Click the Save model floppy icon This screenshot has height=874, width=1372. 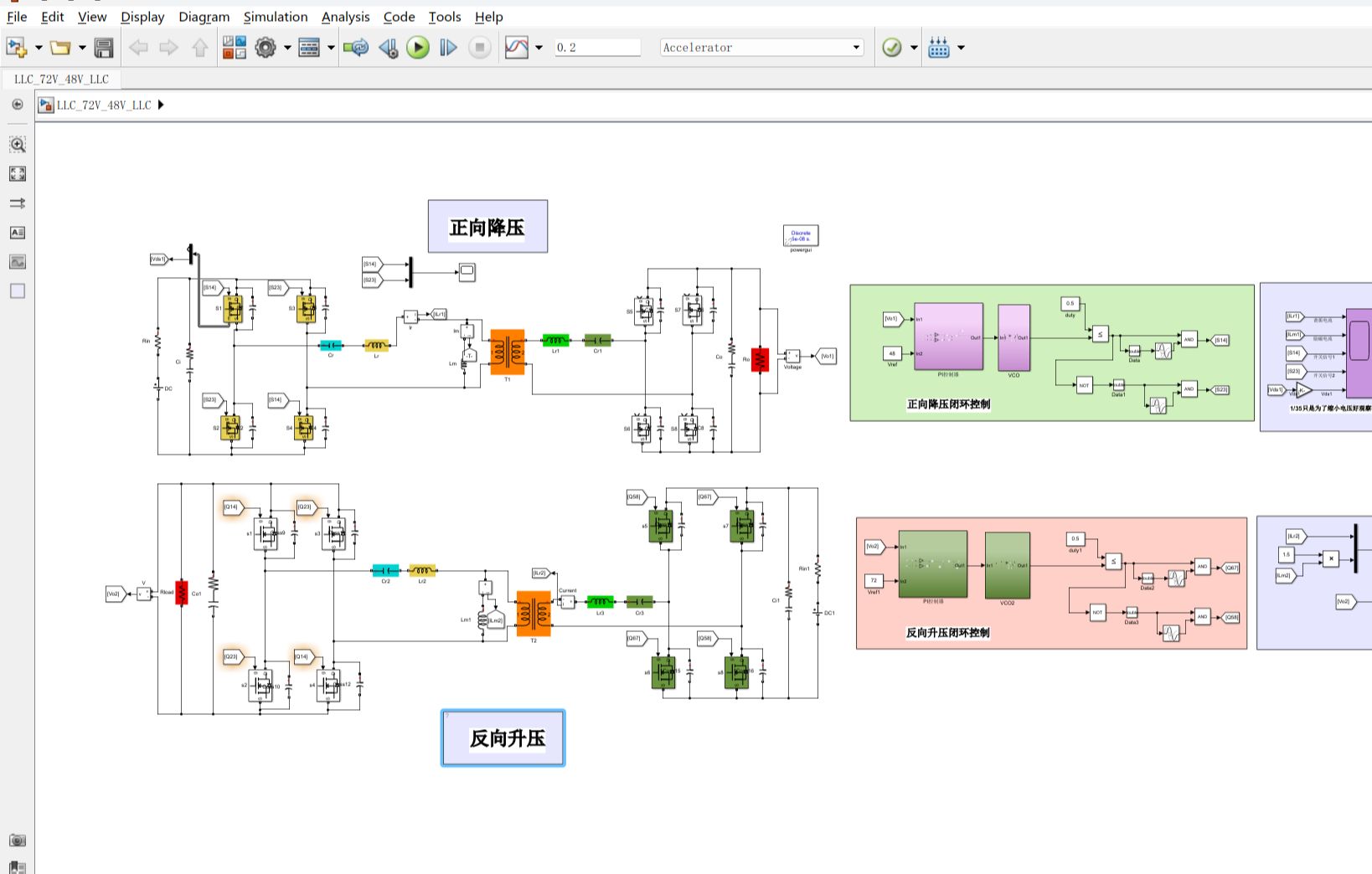pyautogui.click(x=104, y=48)
